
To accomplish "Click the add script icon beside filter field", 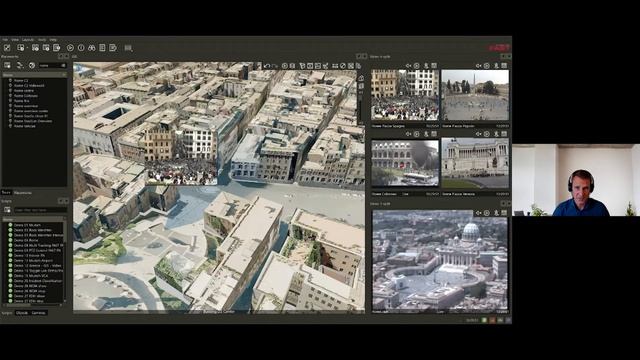I will (7, 210).
